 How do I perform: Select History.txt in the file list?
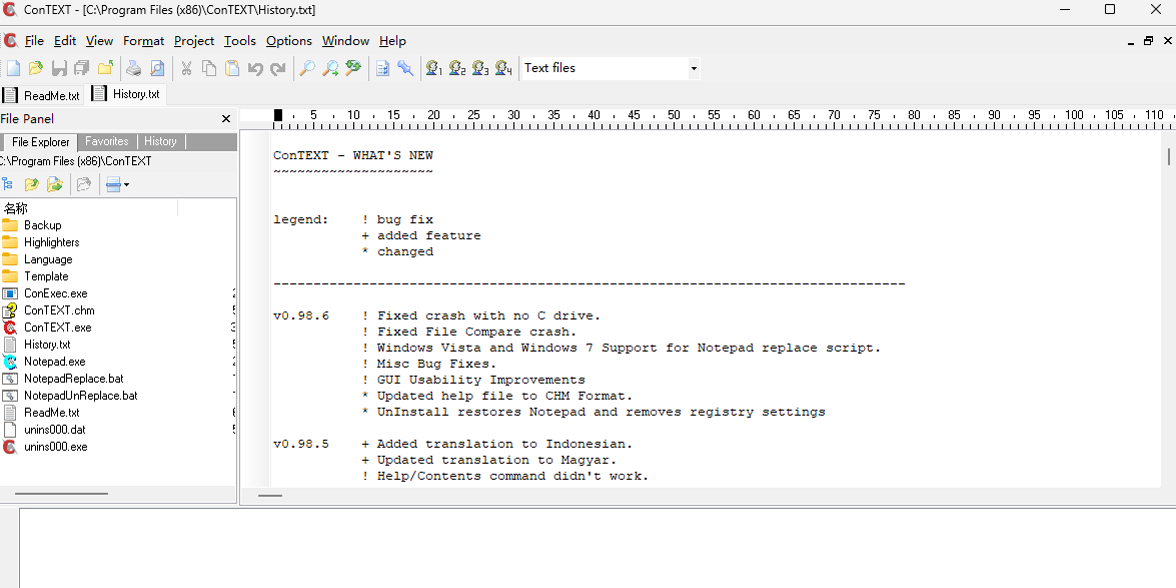[x=47, y=345]
